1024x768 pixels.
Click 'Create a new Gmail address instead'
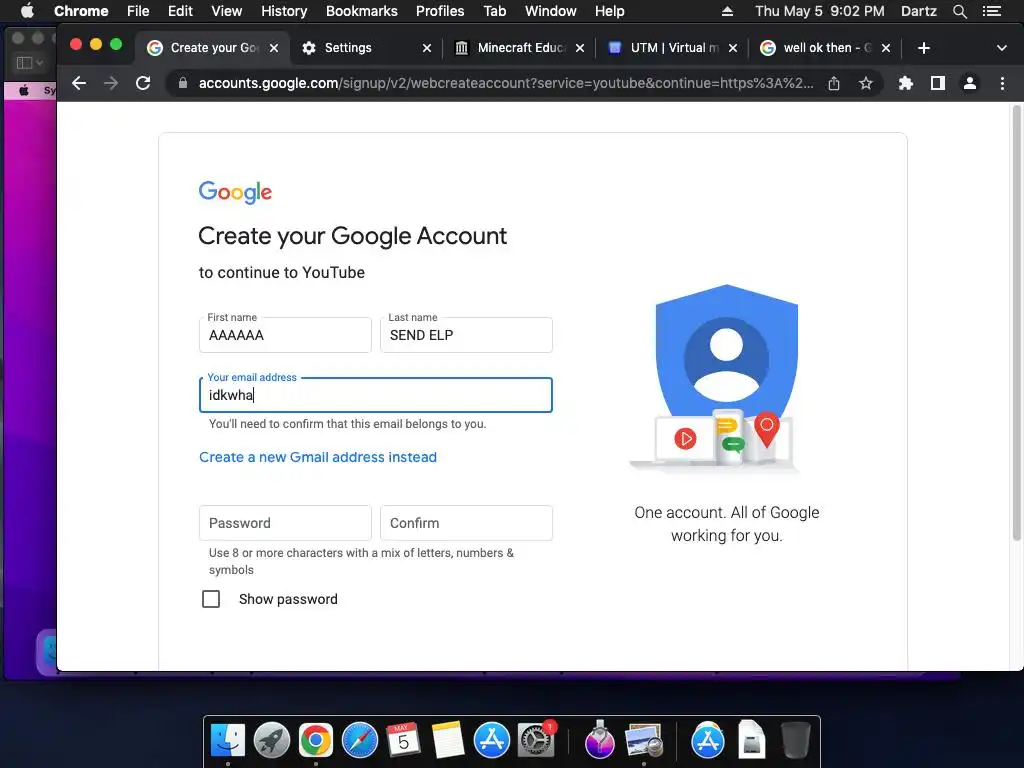click(x=318, y=457)
